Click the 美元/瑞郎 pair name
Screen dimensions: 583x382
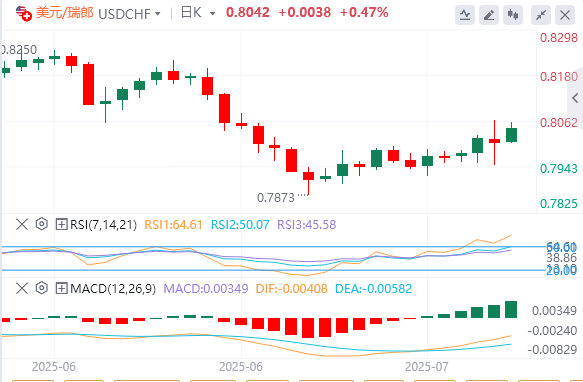pyautogui.click(x=65, y=13)
